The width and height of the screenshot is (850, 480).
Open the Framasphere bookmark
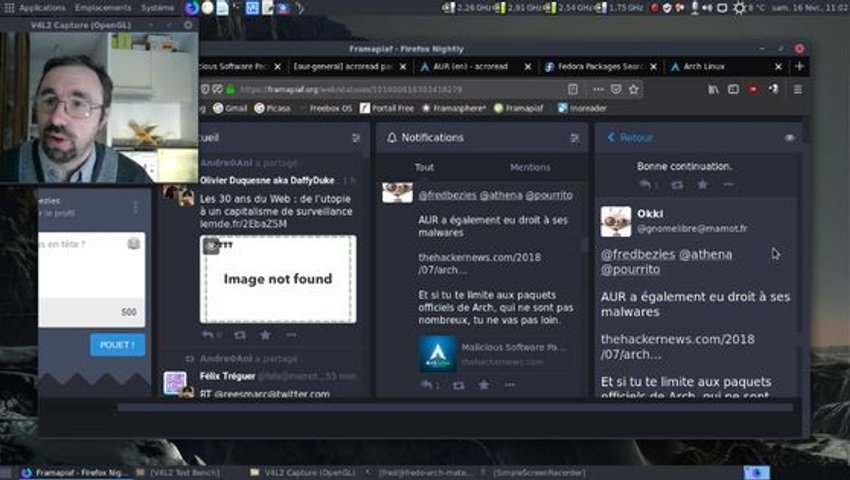pos(454,108)
